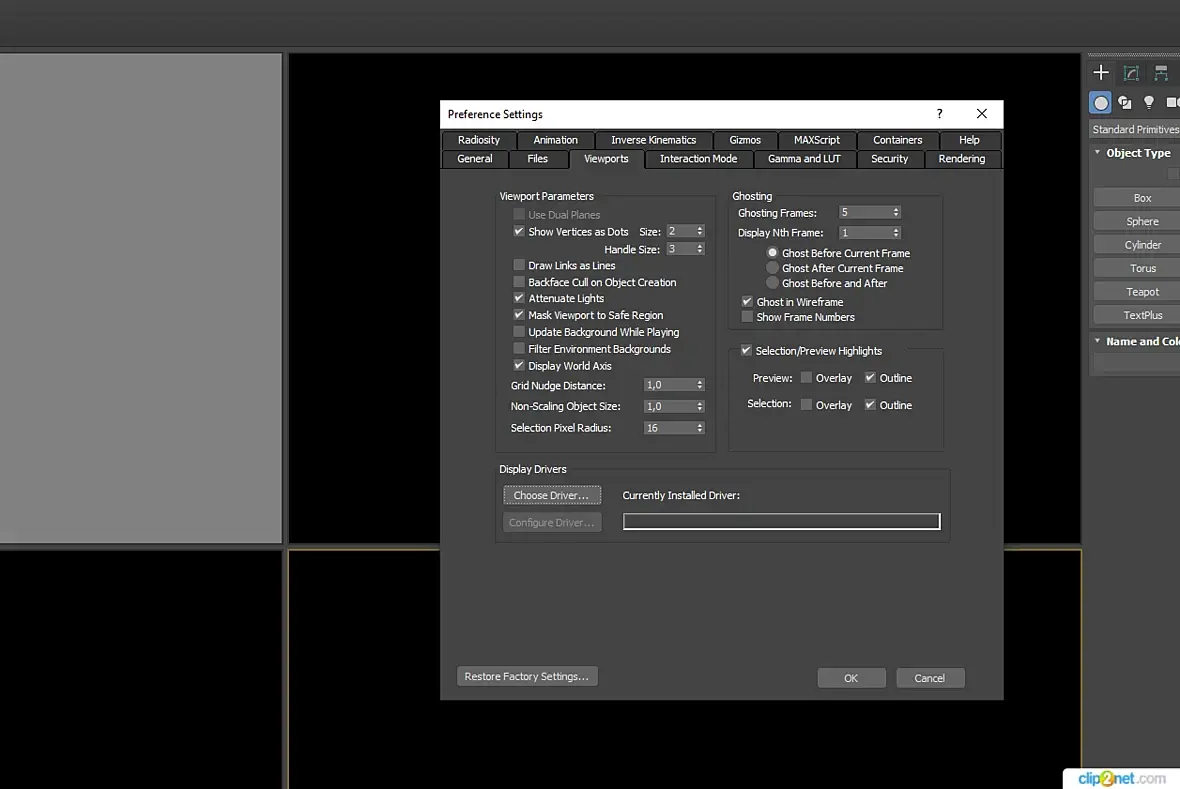Open the Inverse Kinematics tab
Screen dimensions: 1180x789
pos(653,140)
